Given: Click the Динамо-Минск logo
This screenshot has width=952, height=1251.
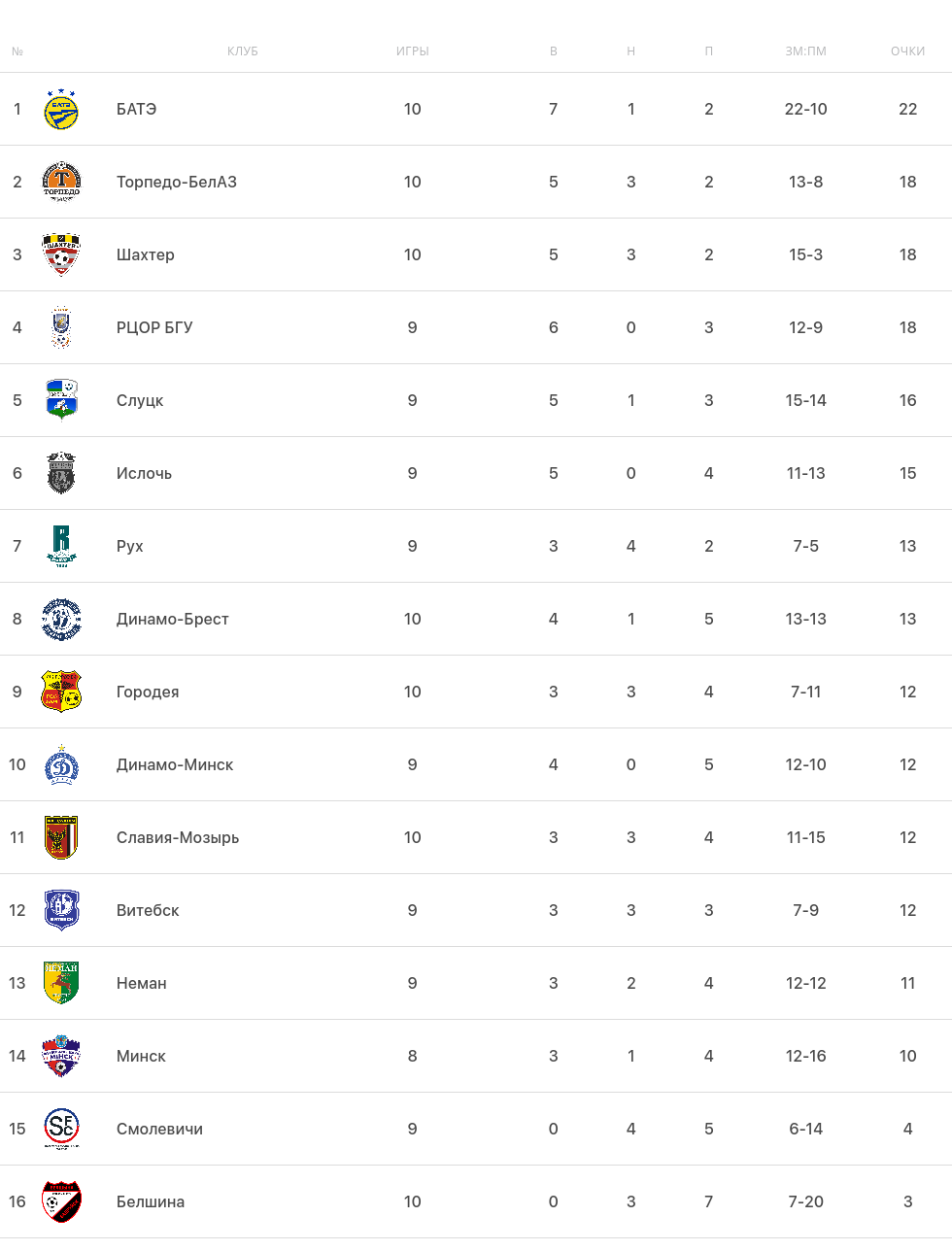Looking at the screenshot, I should (x=61, y=764).
